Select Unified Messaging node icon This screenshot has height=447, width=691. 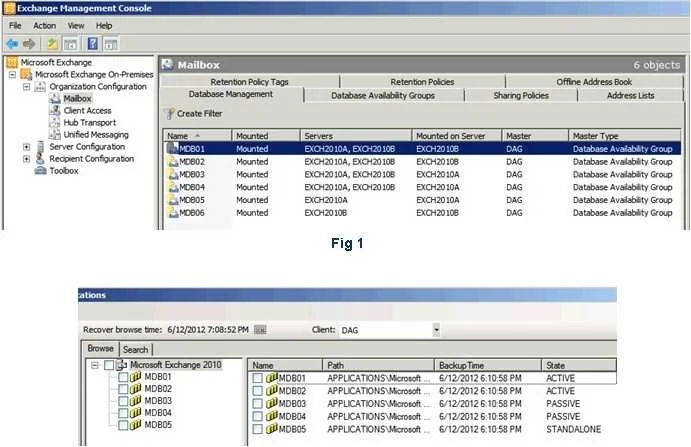point(55,134)
